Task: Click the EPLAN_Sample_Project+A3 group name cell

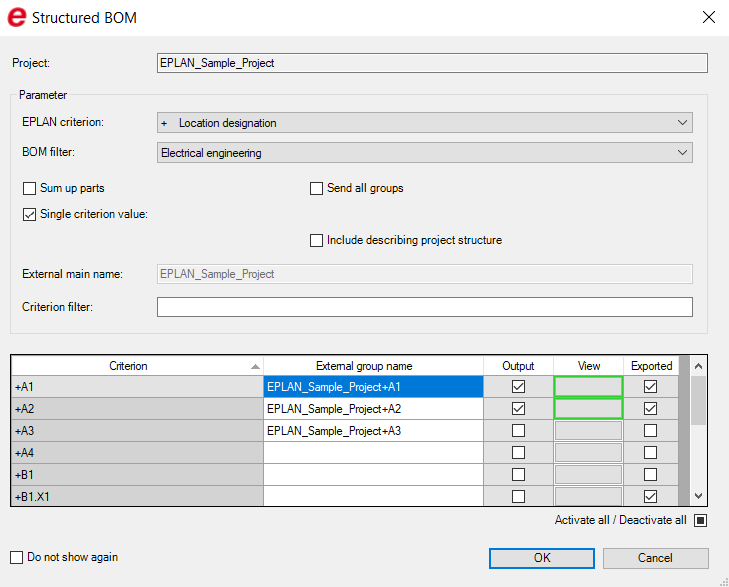Action: click(373, 431)
